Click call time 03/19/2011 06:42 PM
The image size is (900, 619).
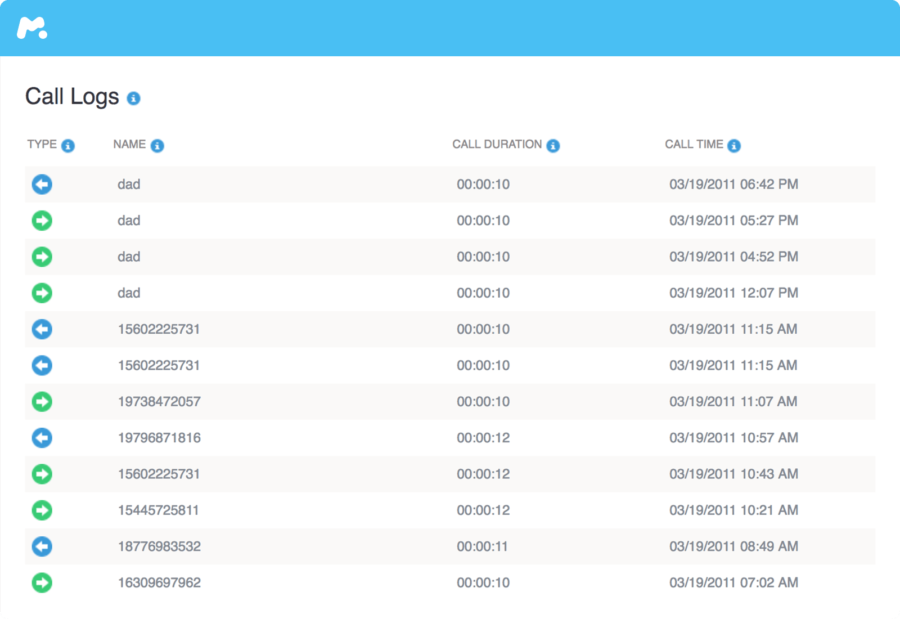734,184
